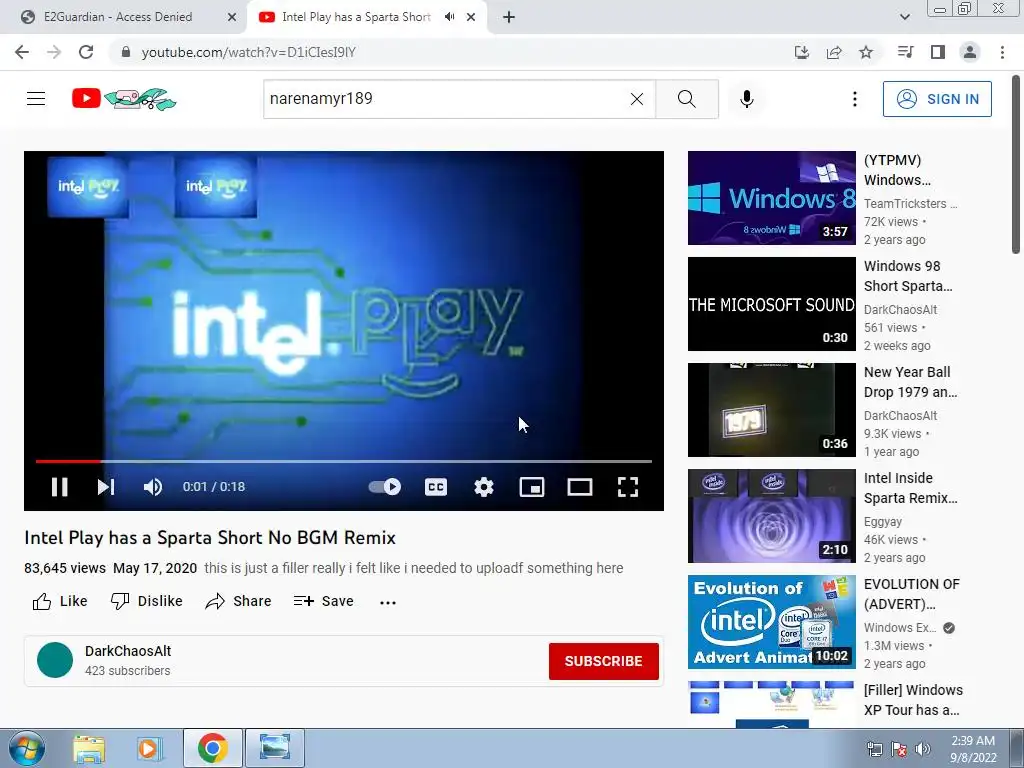Open YouTube settings three-dot menu
Image resolution: width=1024 pixels, height=768 pixels.
pos(854,99)
